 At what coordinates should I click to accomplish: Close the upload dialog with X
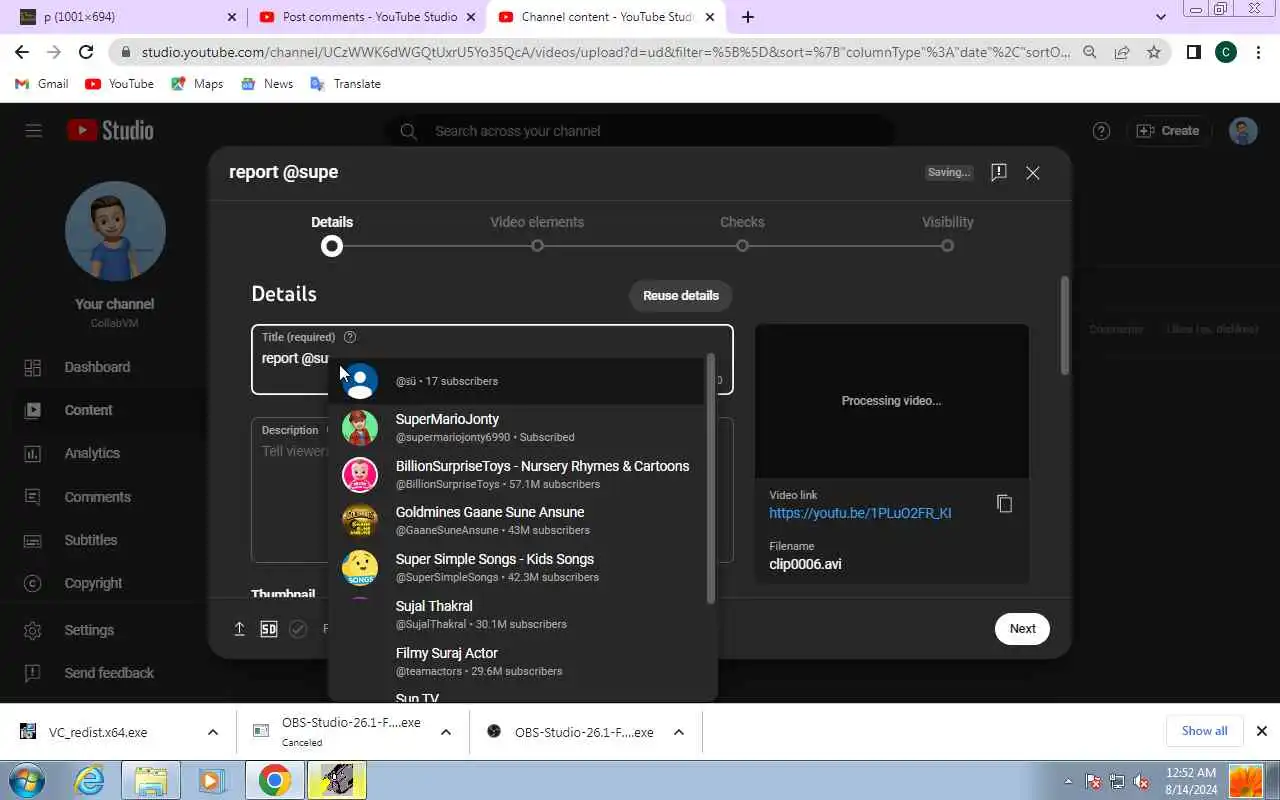(x=1033, y=172)
